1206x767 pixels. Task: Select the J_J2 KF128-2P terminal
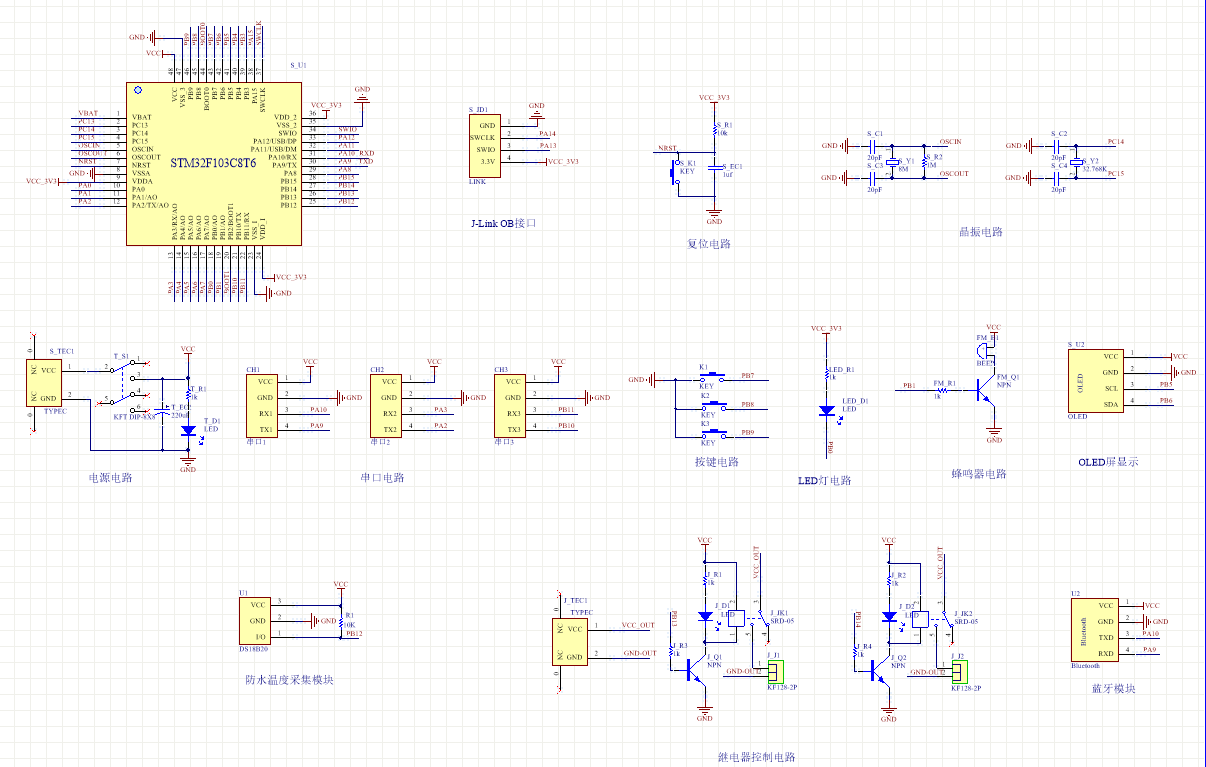coord(959,671)
